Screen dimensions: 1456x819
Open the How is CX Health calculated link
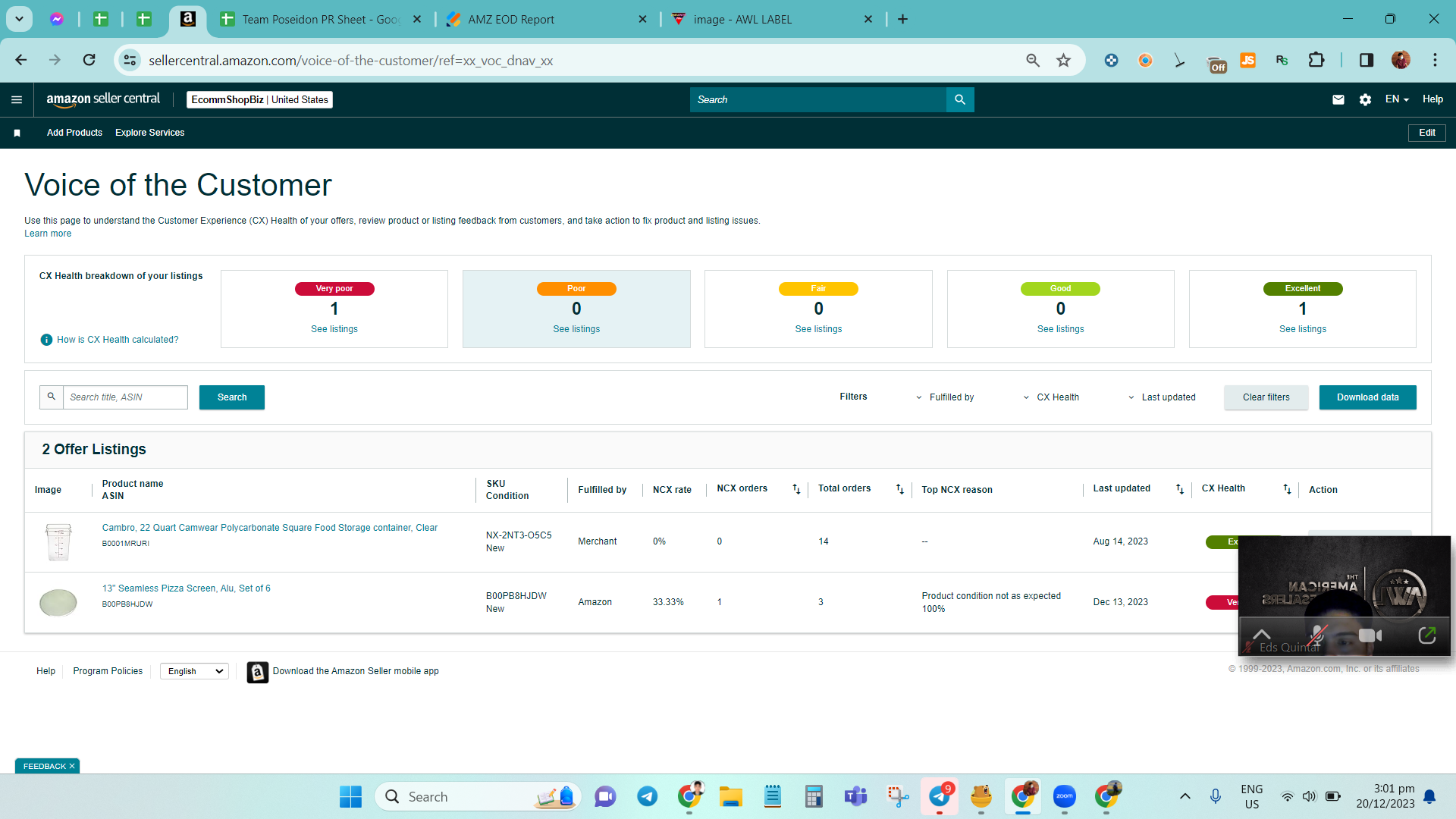coord(118,340)
